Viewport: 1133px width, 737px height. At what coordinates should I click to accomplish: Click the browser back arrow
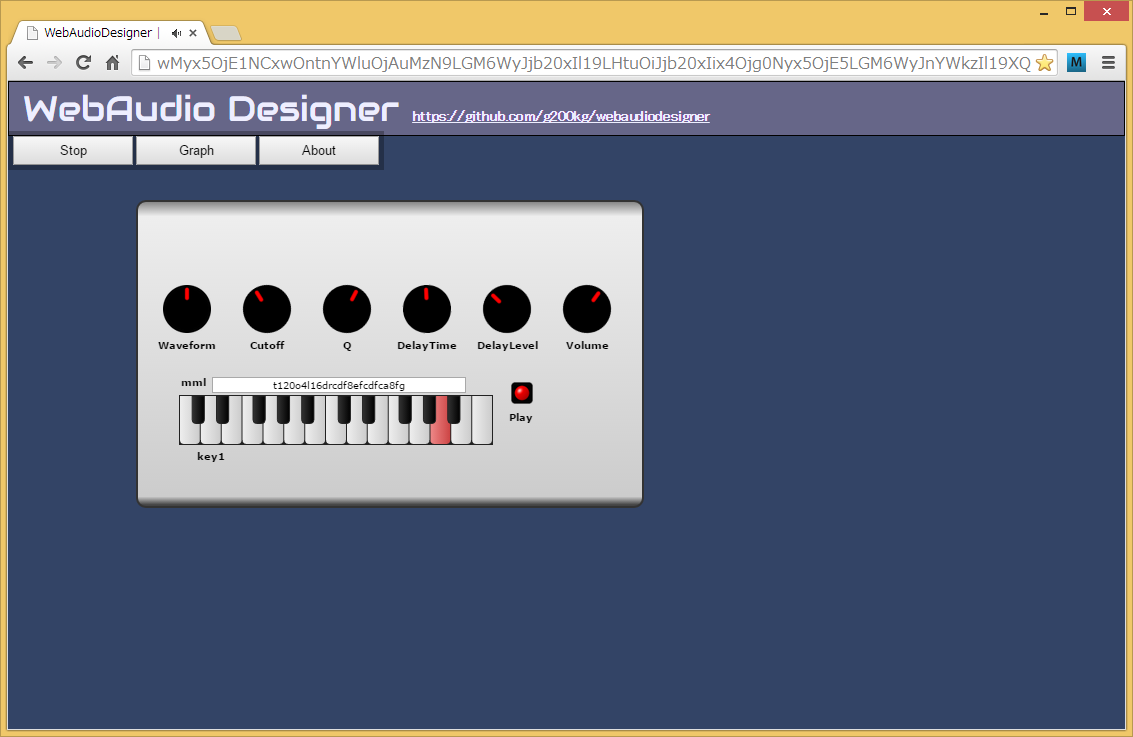26,62
